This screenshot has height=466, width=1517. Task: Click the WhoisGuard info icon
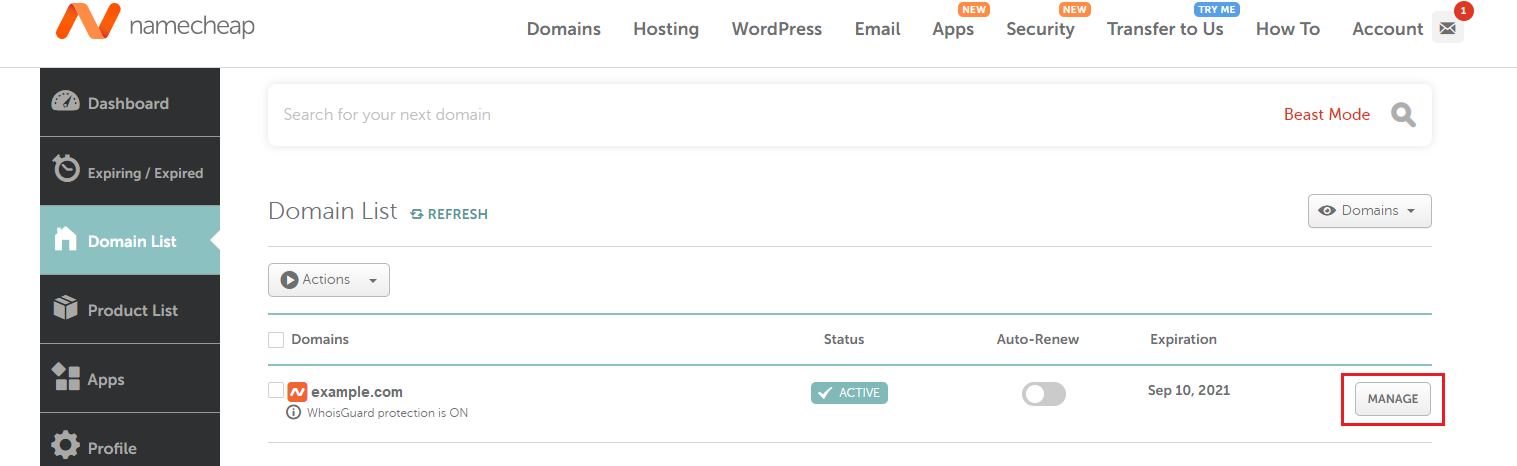(294, 413)
